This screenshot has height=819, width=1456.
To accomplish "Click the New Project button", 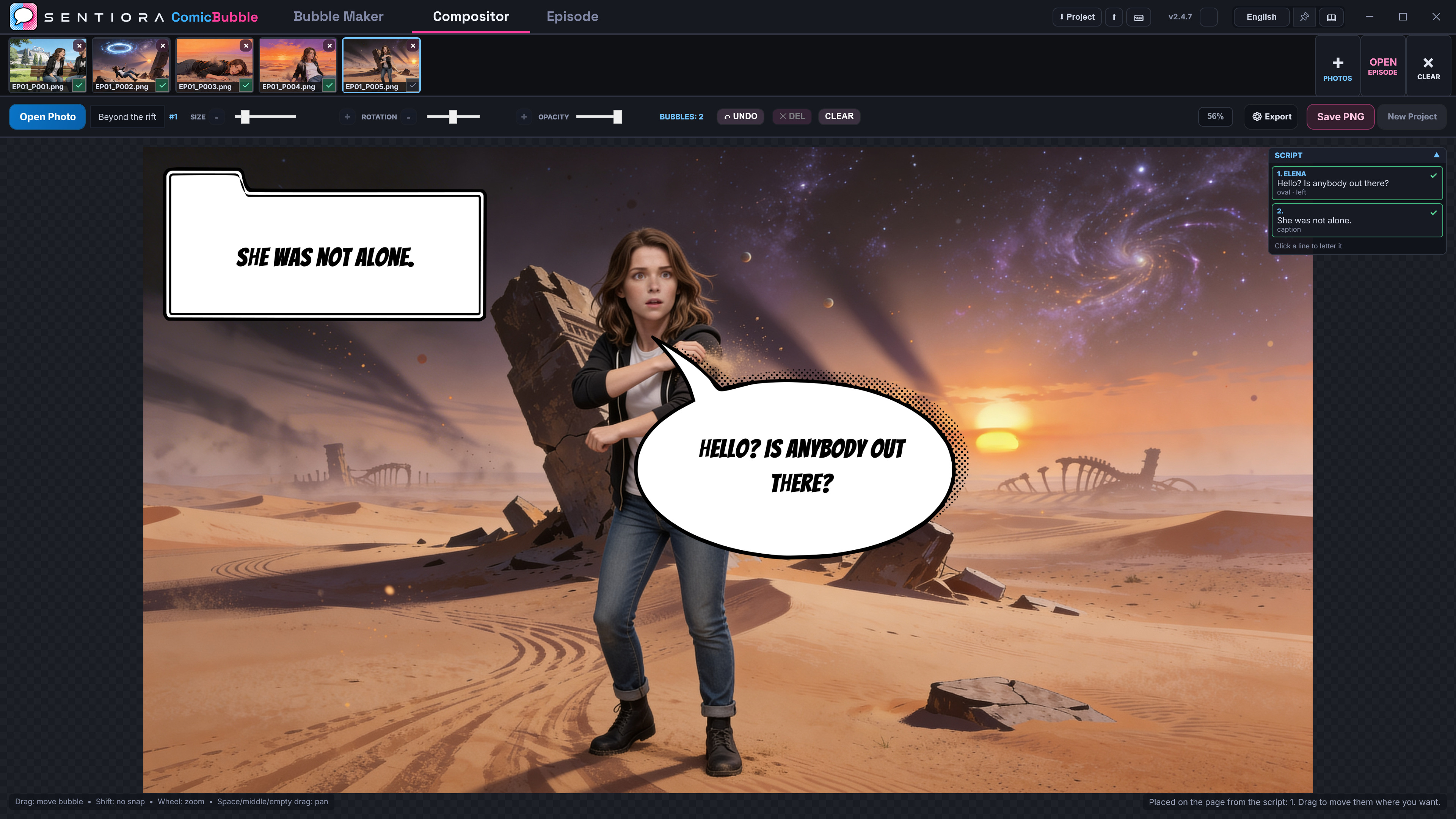I will (x=1411, y=117).
